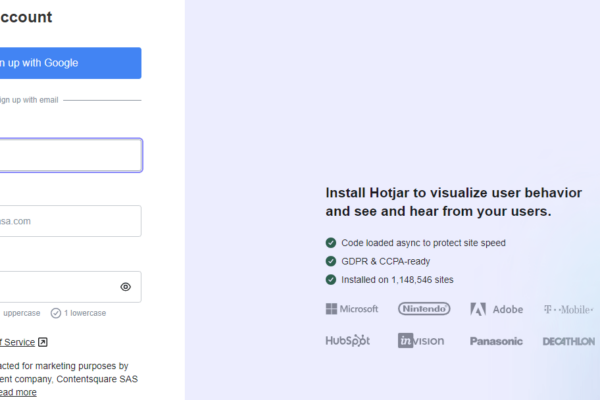Toggle password visibility eye icon
Image resolution: width=600 pixels, height=400 pixels.
coord(126,287)
